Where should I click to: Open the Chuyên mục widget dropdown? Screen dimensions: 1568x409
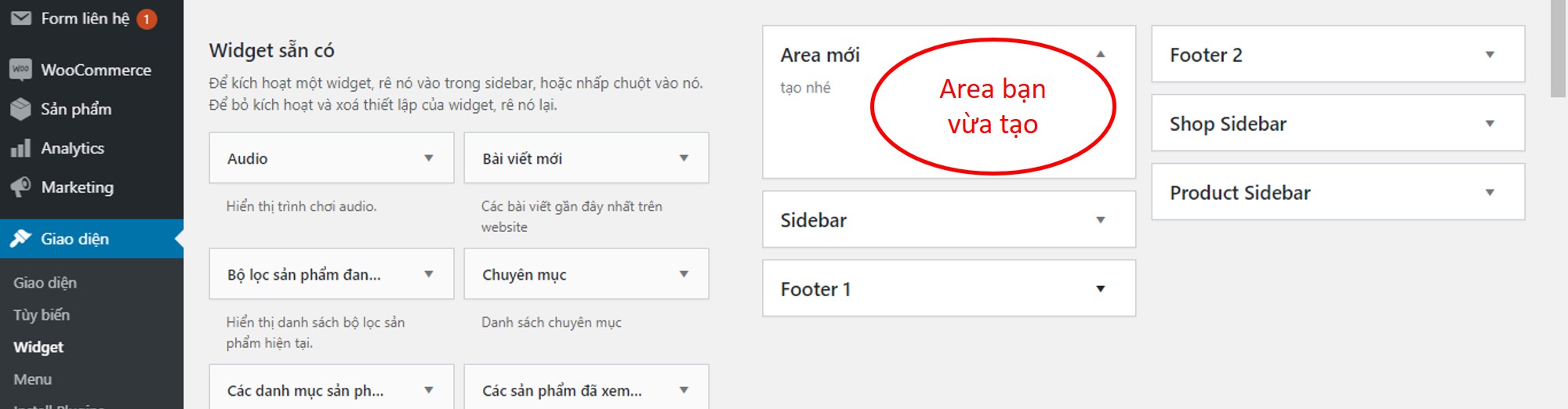pos(684,274)
